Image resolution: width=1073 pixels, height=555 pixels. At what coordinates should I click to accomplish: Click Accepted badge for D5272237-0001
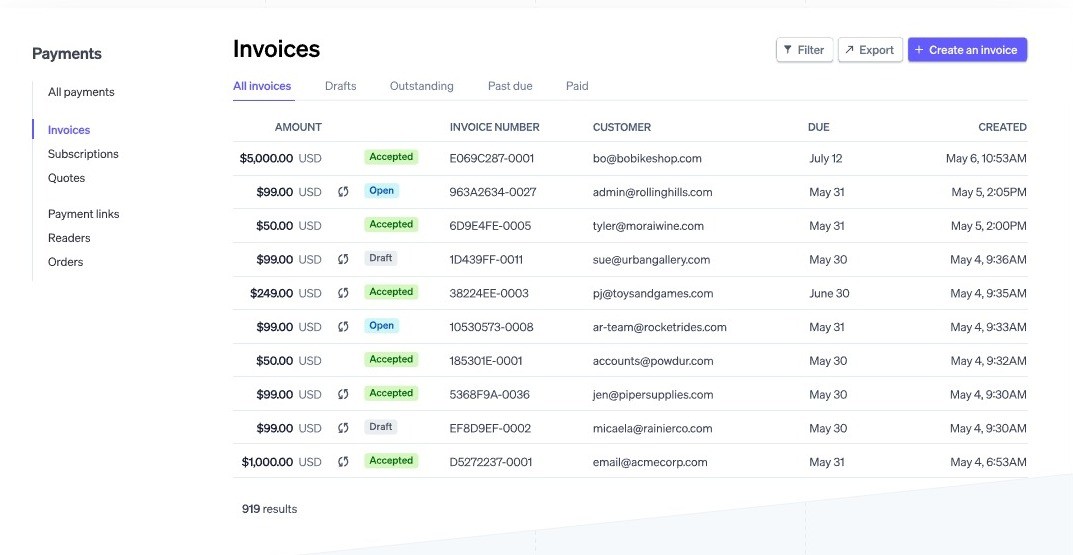(x=391, y=461)
